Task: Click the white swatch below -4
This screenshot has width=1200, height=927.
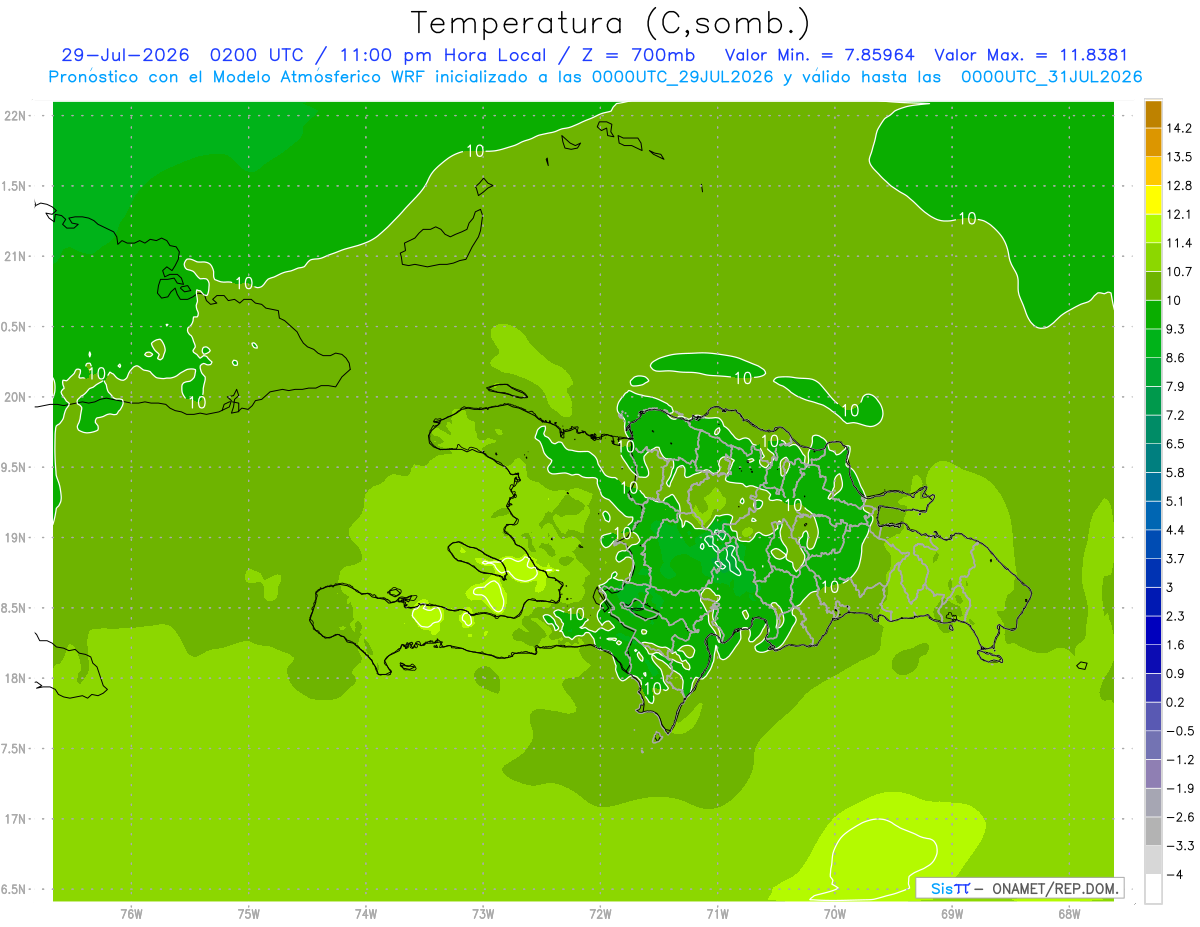Action: (1153, 889)
